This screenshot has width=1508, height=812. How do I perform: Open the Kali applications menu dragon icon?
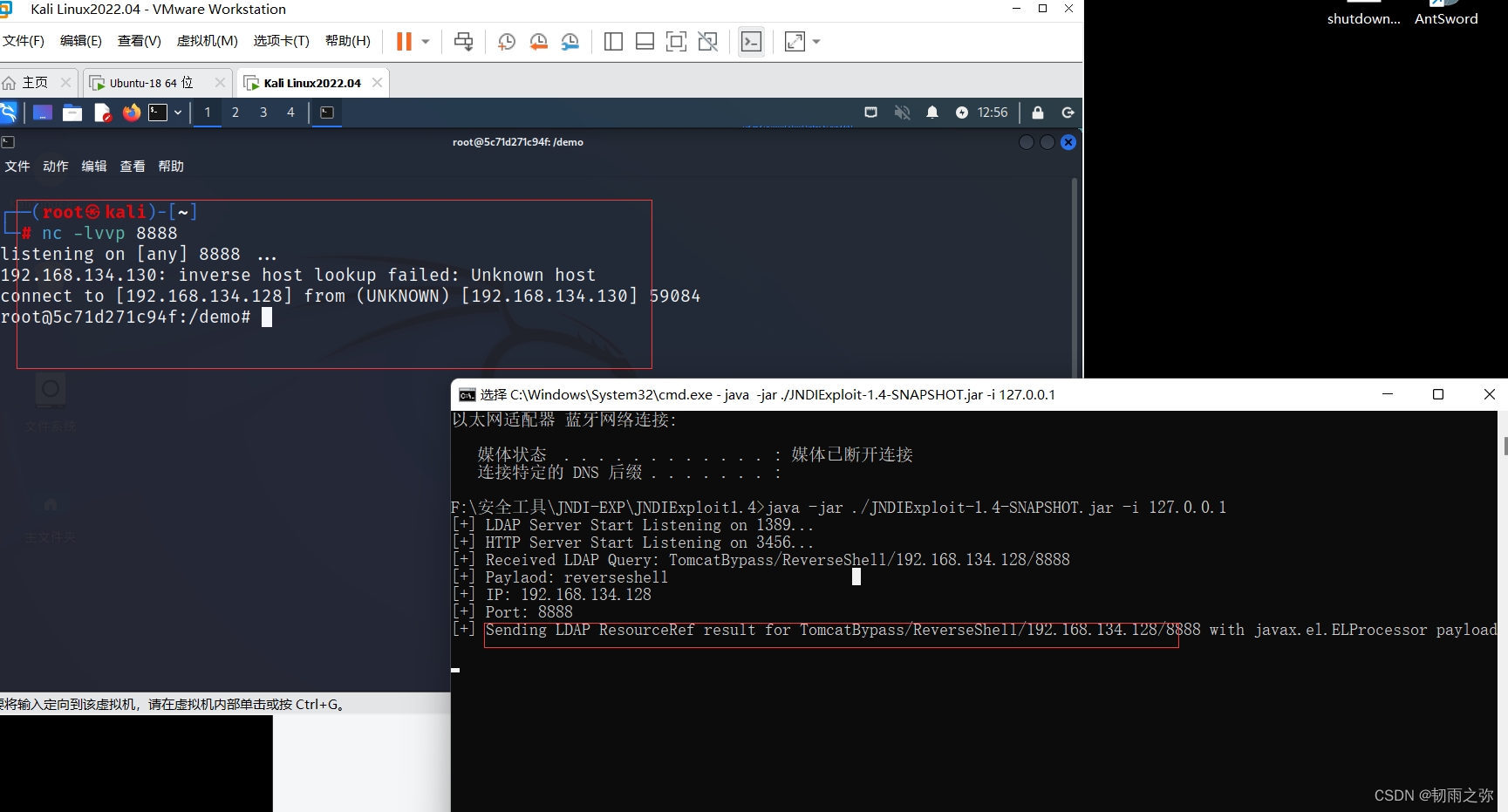coord(9,113)
